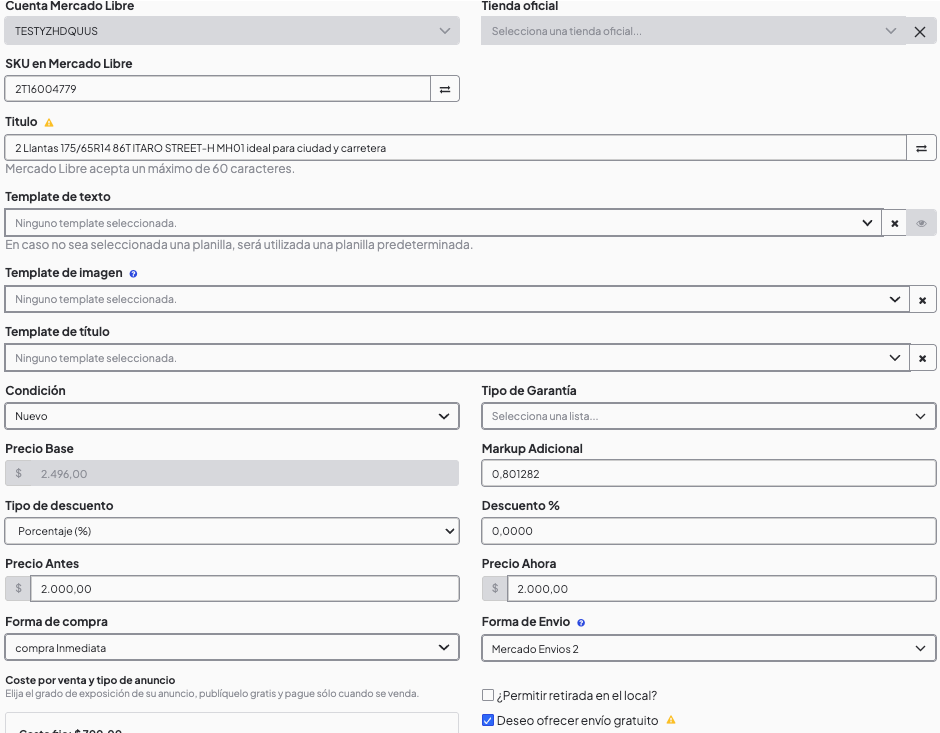Open help icon next to Template de imagen
The width and height of the screenshot is (940, 733).
[x=133, y=274]
